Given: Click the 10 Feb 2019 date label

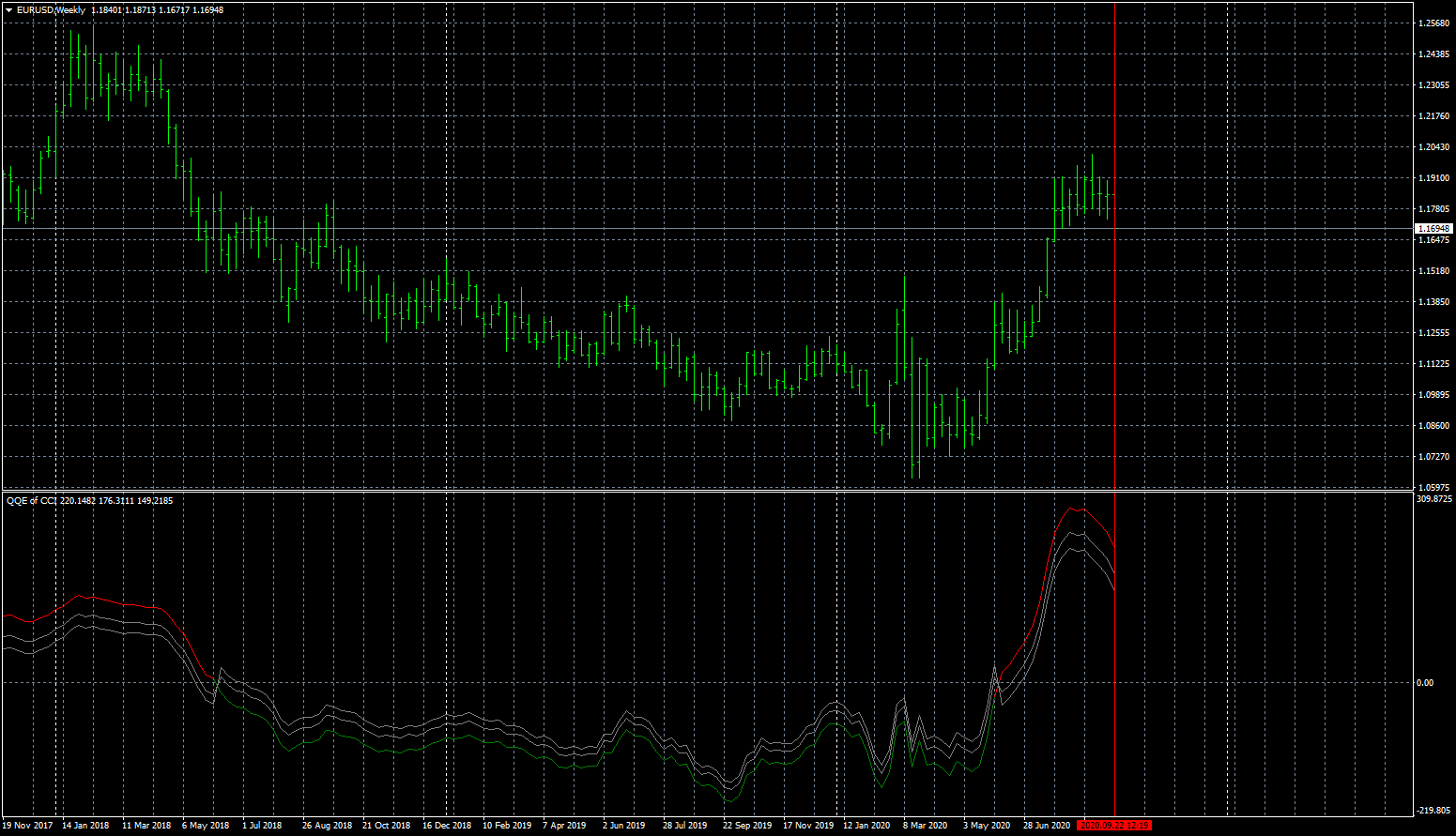Looking at the screenshot, I should click(507, 826).
